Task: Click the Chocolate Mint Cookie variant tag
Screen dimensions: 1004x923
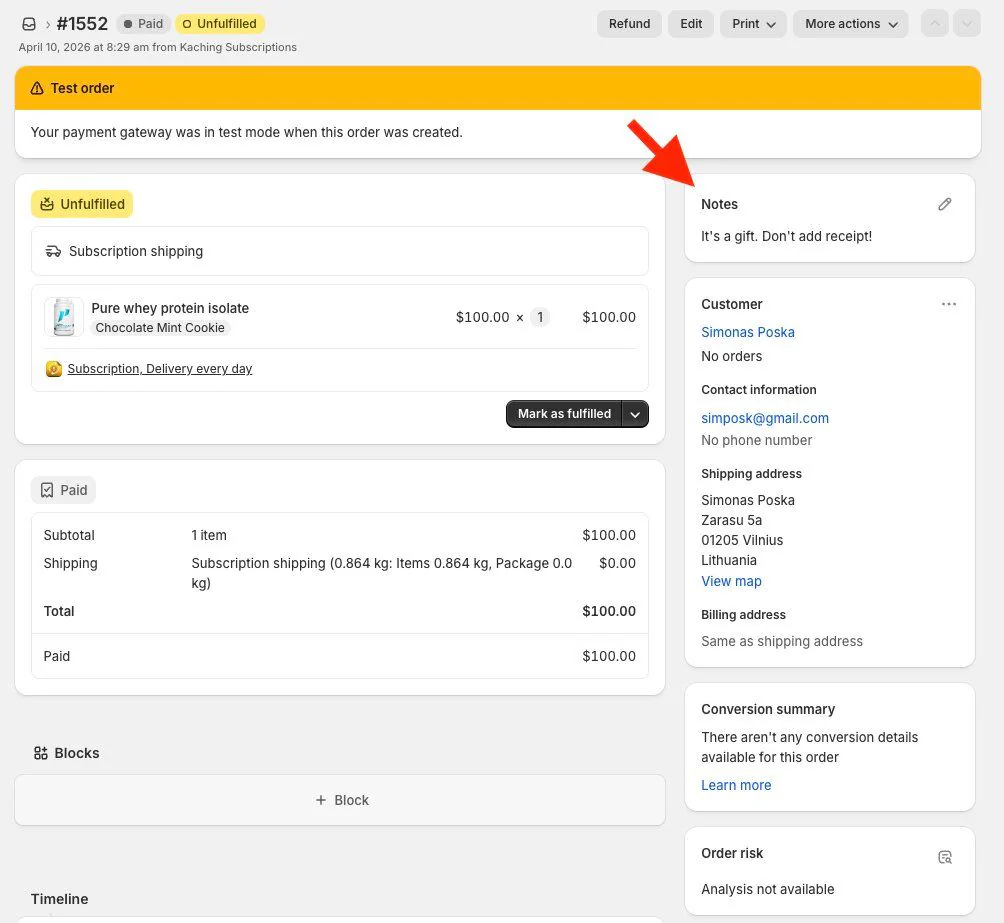Action: (160, 328)
